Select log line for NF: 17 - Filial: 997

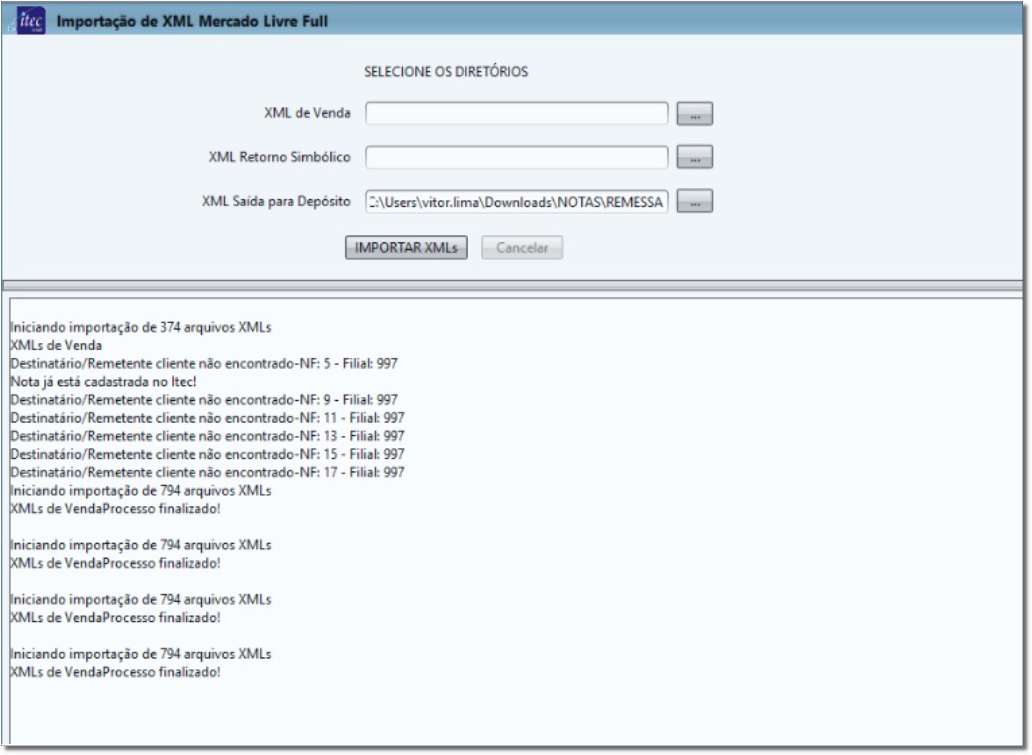click(207, 472)
